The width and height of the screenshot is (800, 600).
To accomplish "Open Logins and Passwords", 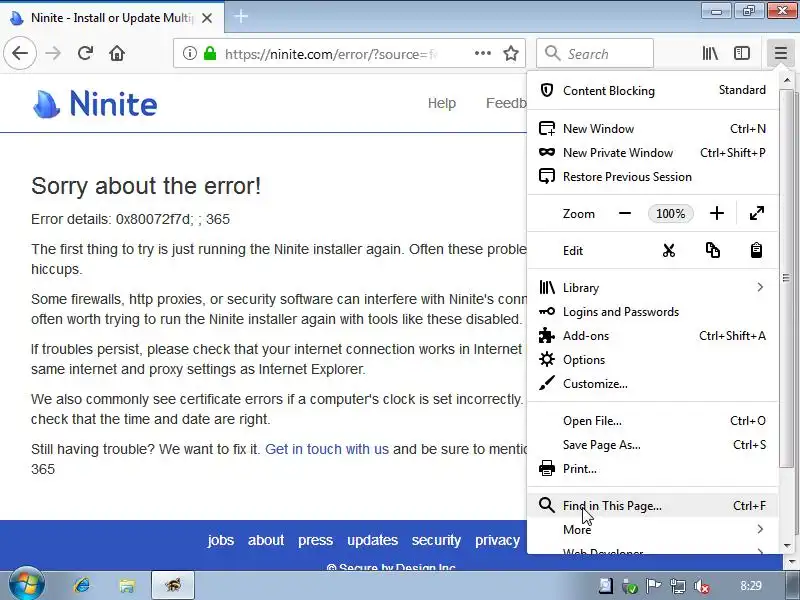I will click(653, 312).
